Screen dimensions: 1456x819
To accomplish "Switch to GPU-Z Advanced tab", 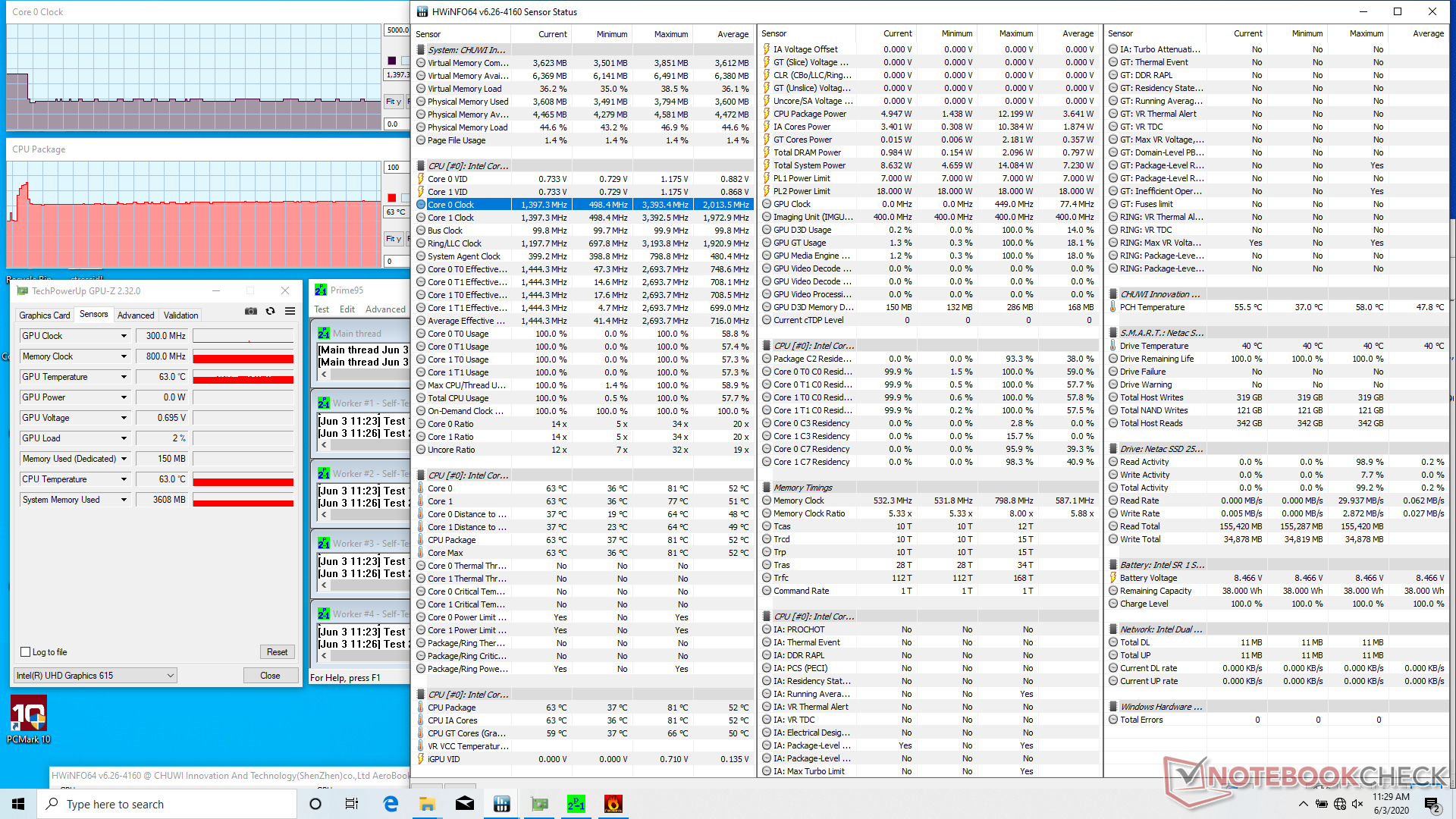I will pos(136,315).
